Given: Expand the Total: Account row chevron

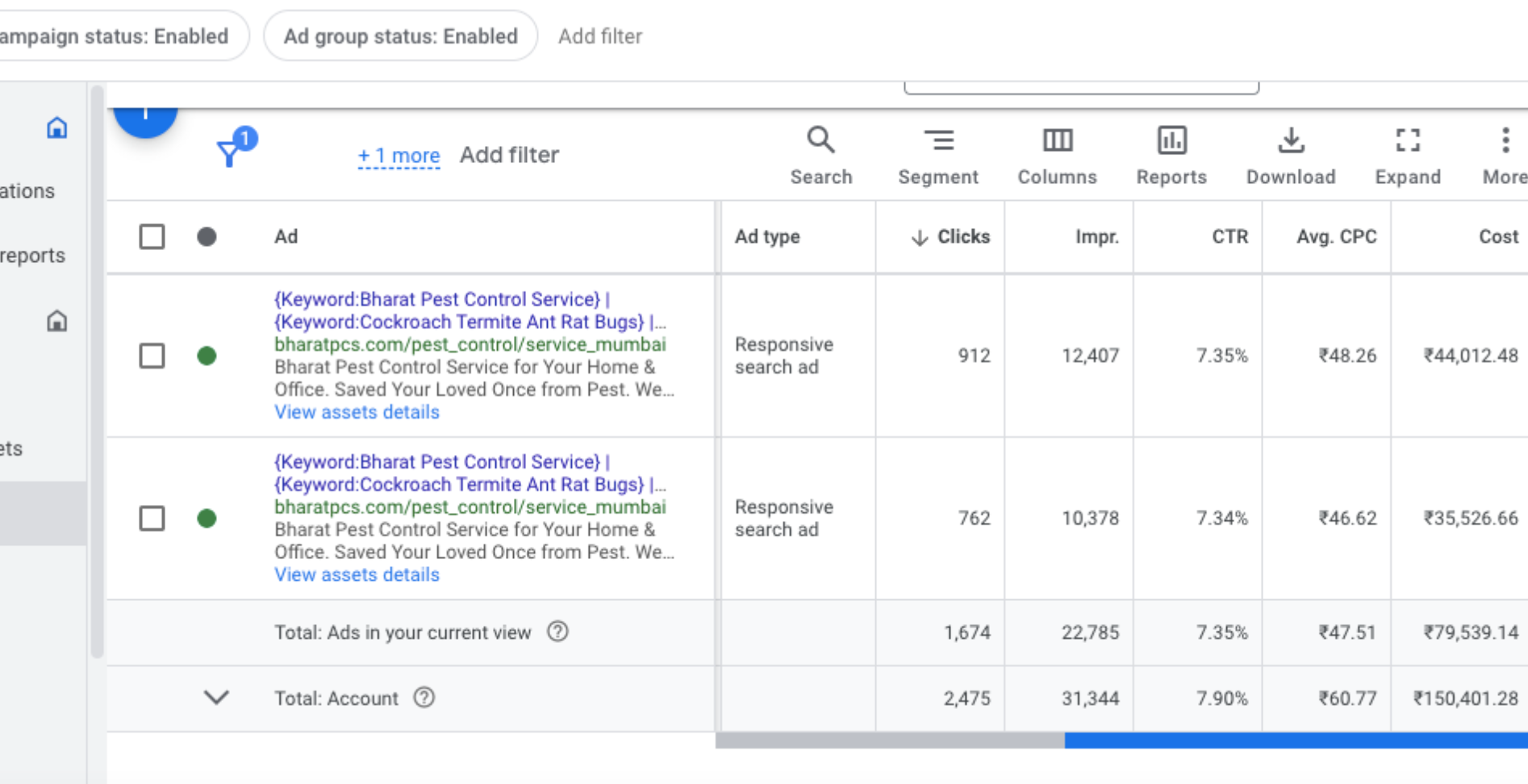Looking at the screenshot, I should pos(216,698).
